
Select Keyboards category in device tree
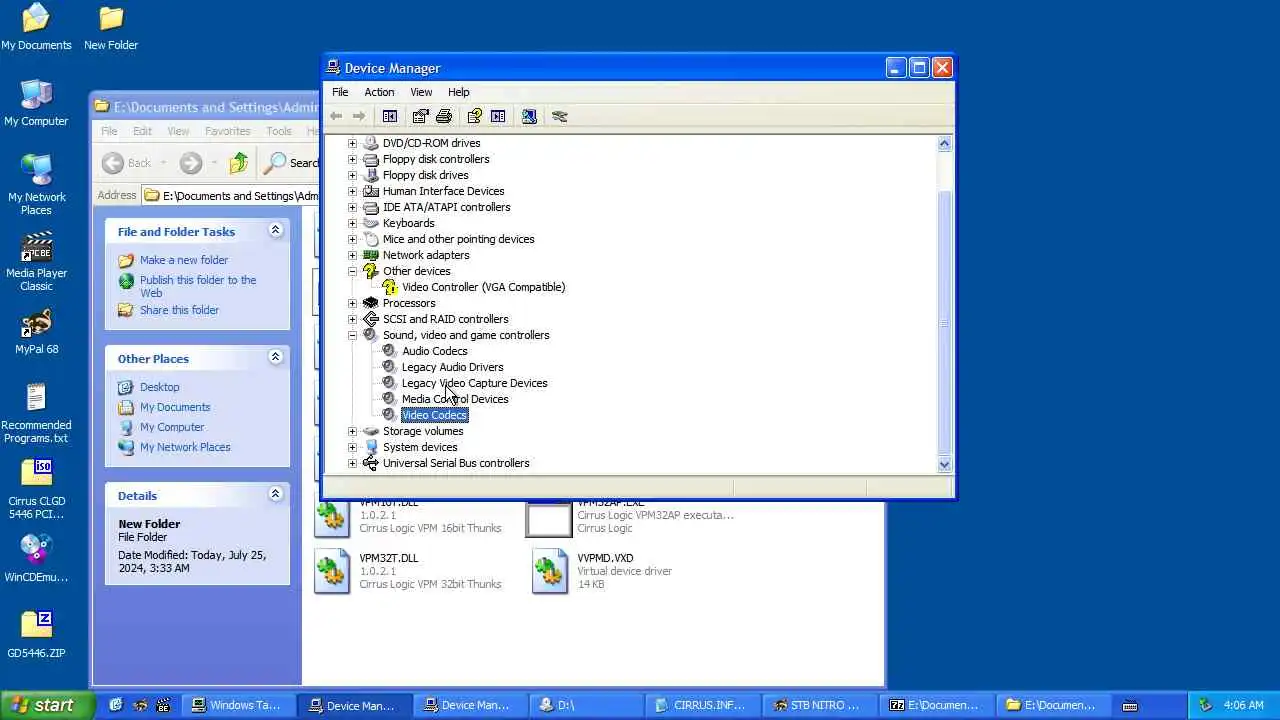408,223
